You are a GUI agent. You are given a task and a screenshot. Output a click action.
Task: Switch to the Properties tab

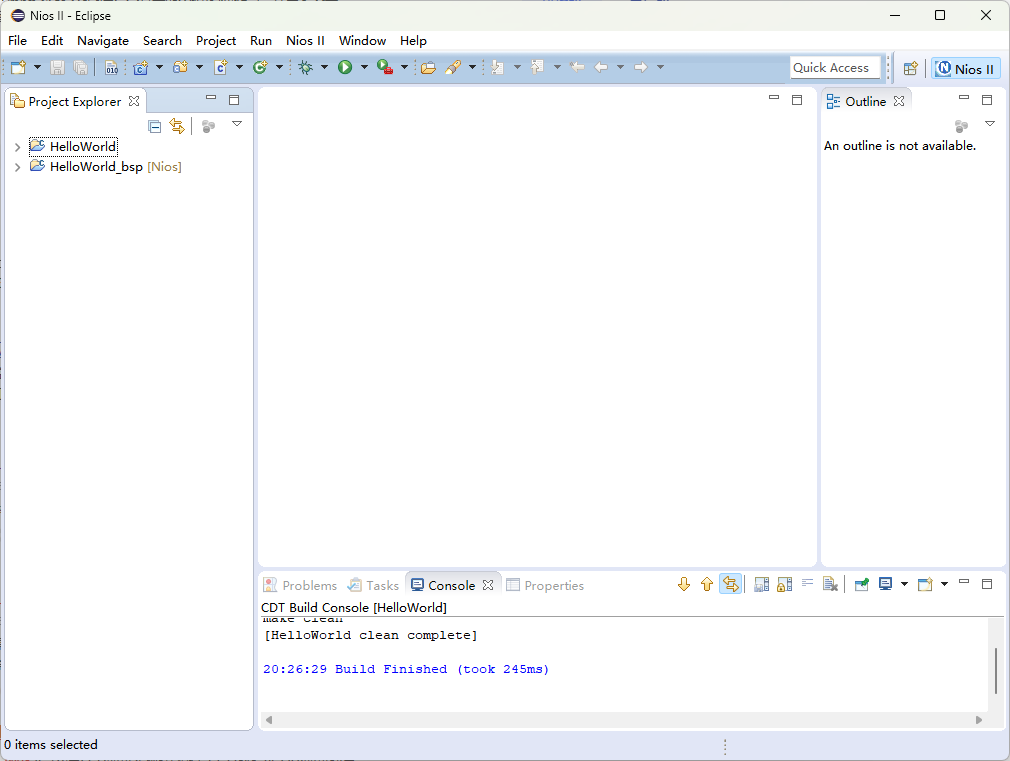point(545,585)
